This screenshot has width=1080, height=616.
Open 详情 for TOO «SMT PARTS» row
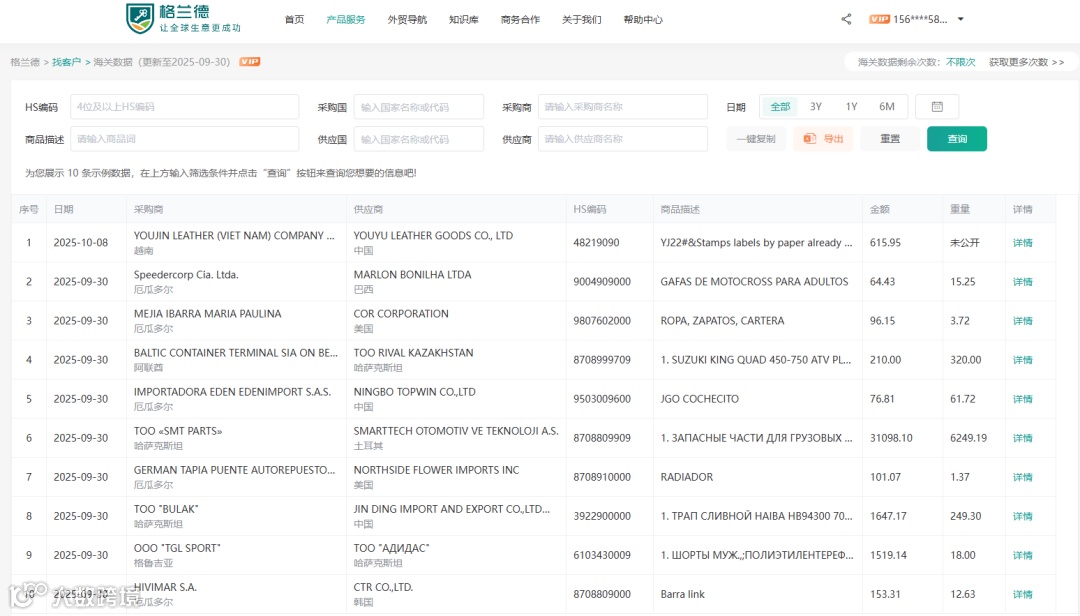tap(1022, 438)
